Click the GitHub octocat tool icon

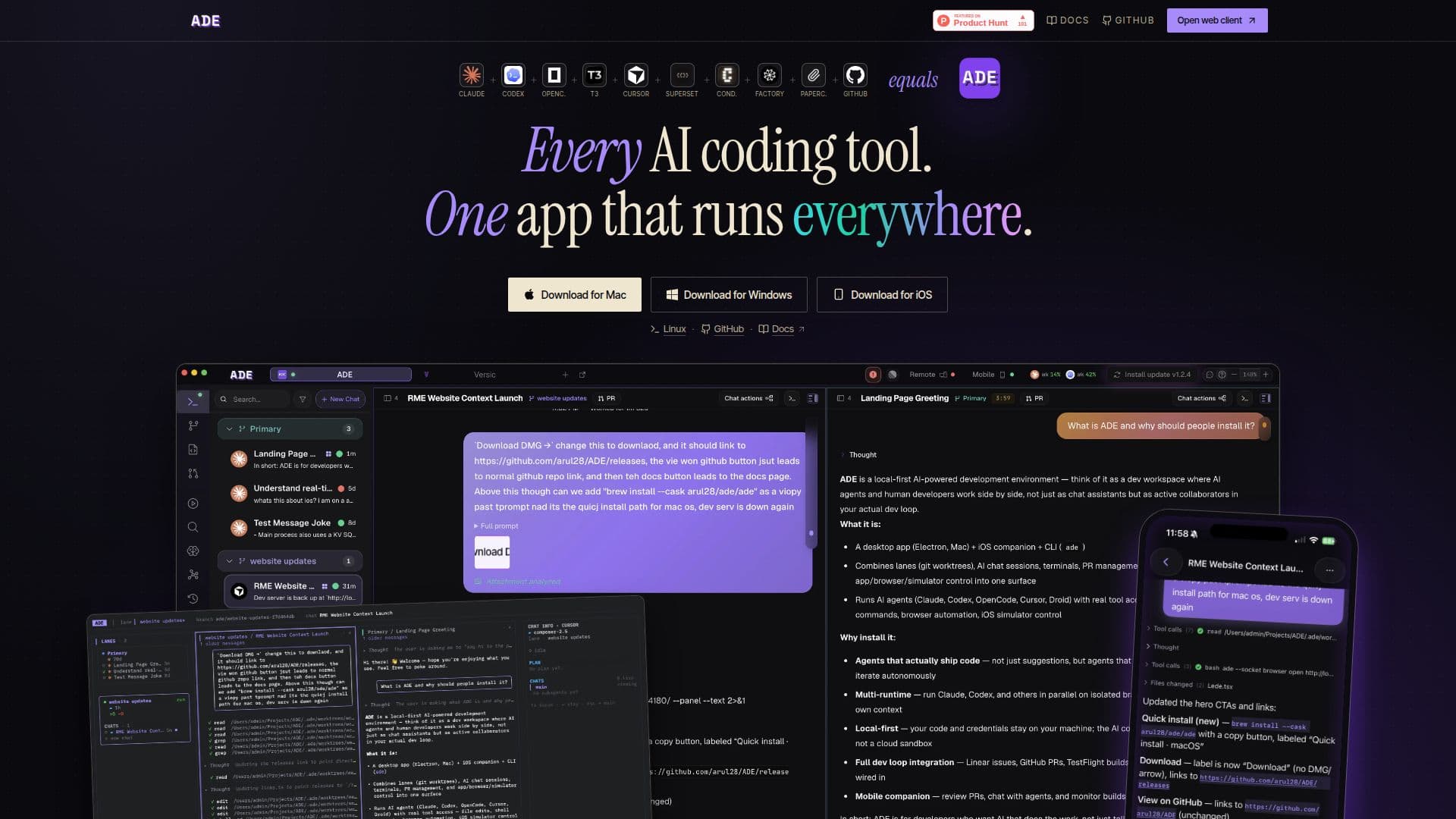pyautogui.click(x=855, y=75)
